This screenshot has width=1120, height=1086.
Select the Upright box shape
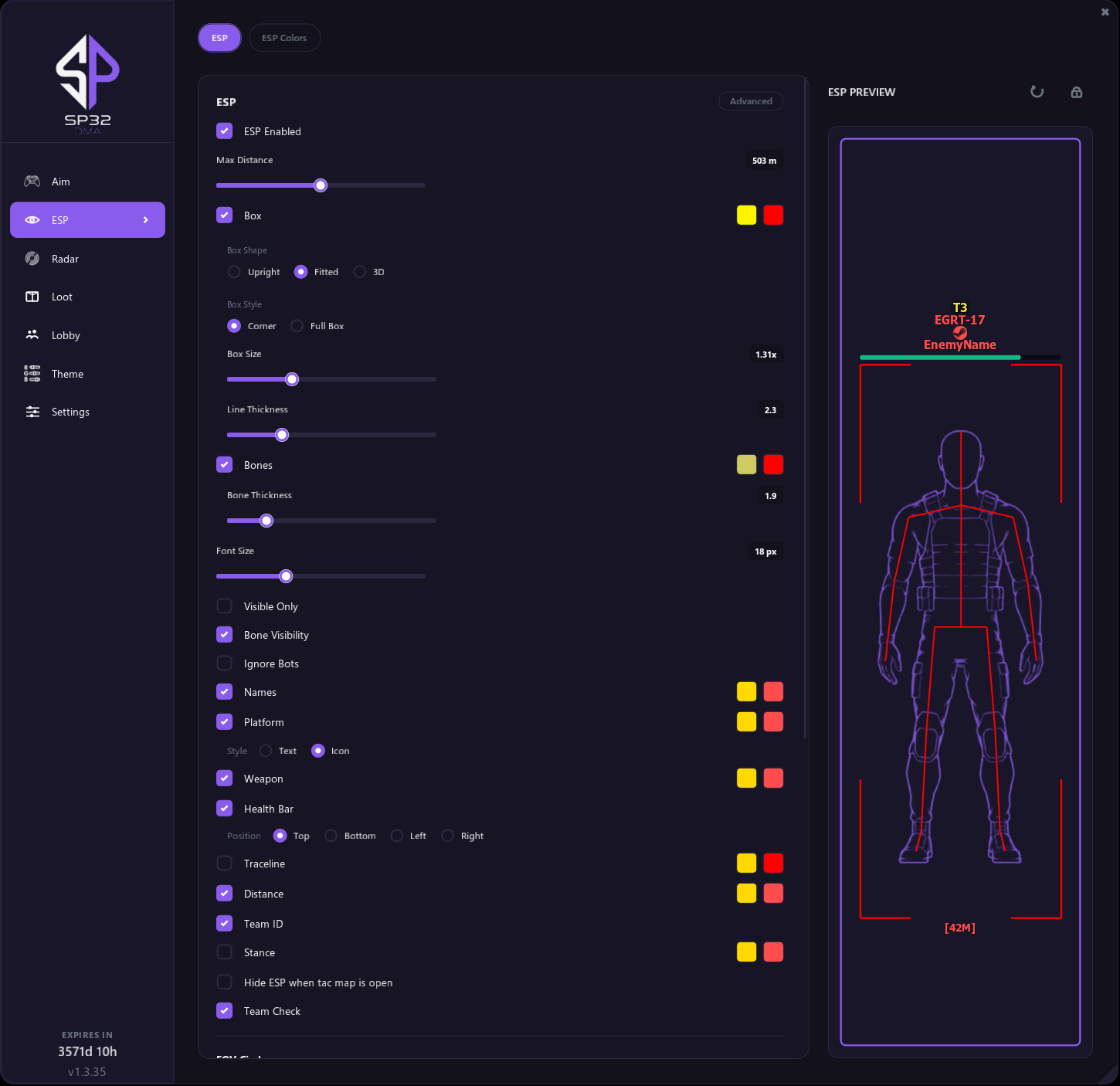coord(234,272)
